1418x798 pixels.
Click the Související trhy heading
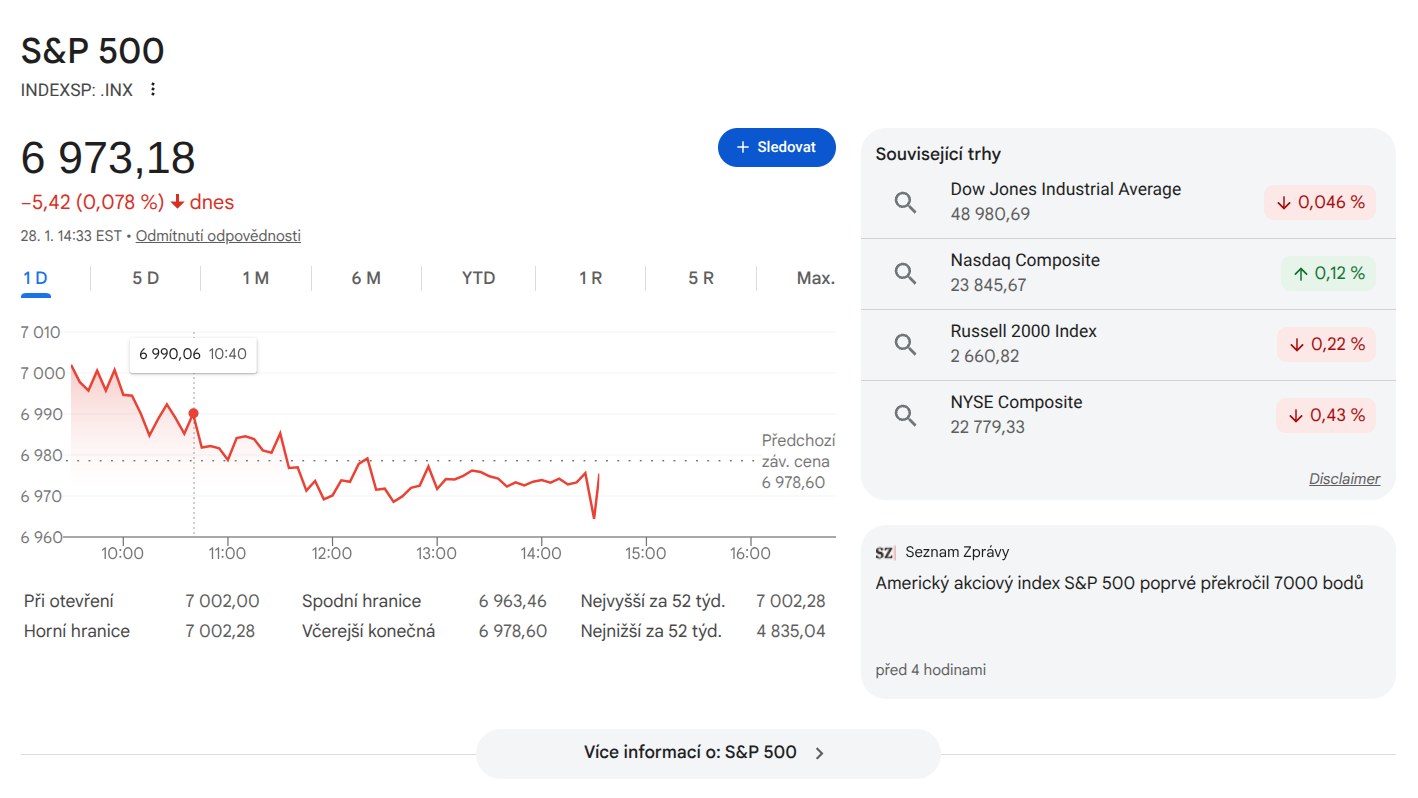click(x=938, y=154)
